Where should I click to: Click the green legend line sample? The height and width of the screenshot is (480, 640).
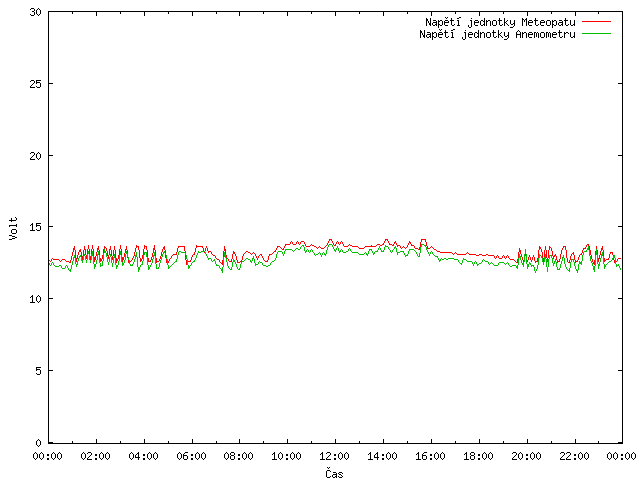coord(596,33)
